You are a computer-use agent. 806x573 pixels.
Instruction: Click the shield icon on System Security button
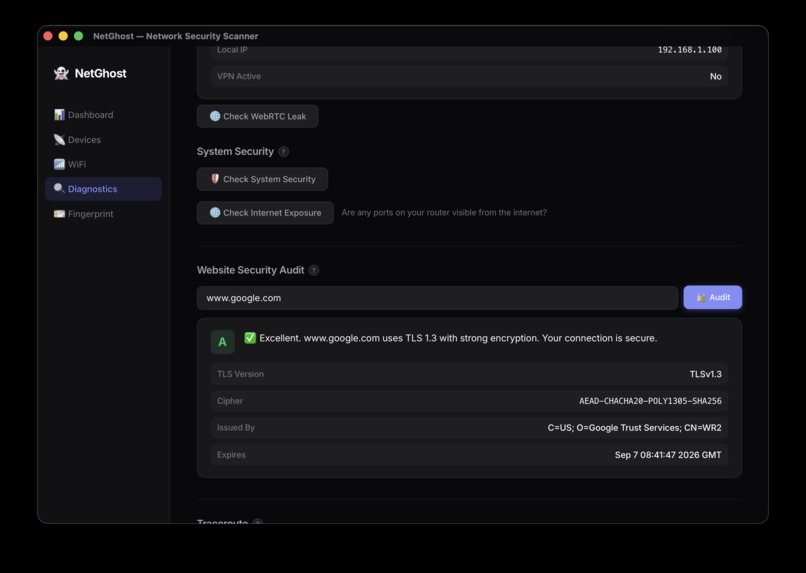click(215, 178)
